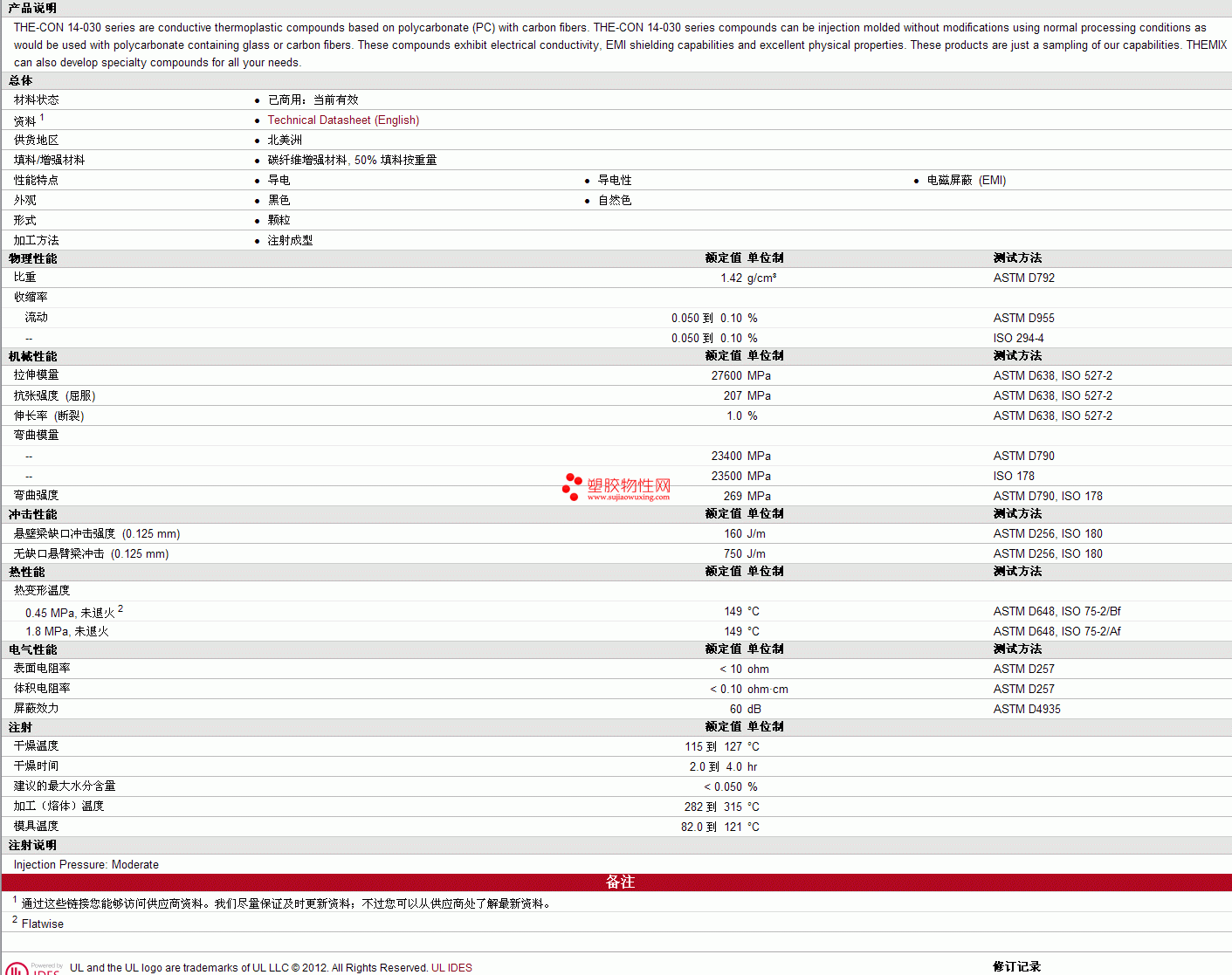Click the ASTM D955 test method
The image size is (1232, 975).
click(x=1024, y=319)
